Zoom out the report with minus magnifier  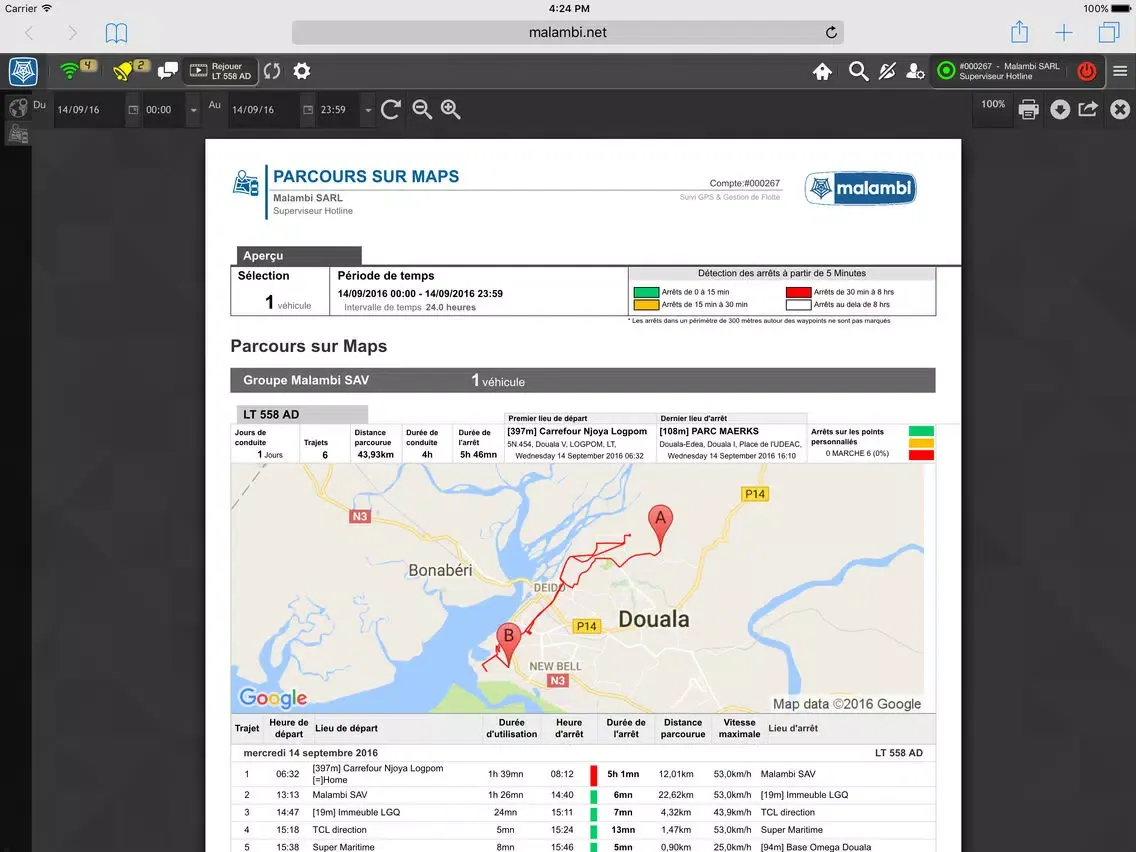point(422,109)
